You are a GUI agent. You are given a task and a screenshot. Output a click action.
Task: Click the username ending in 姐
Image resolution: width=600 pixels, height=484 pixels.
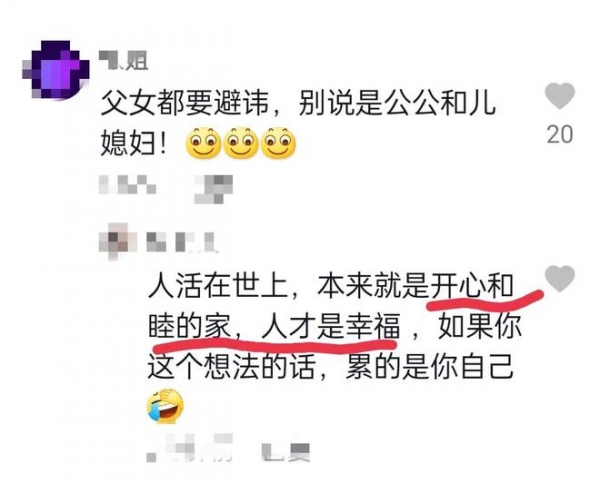[123, 60]
